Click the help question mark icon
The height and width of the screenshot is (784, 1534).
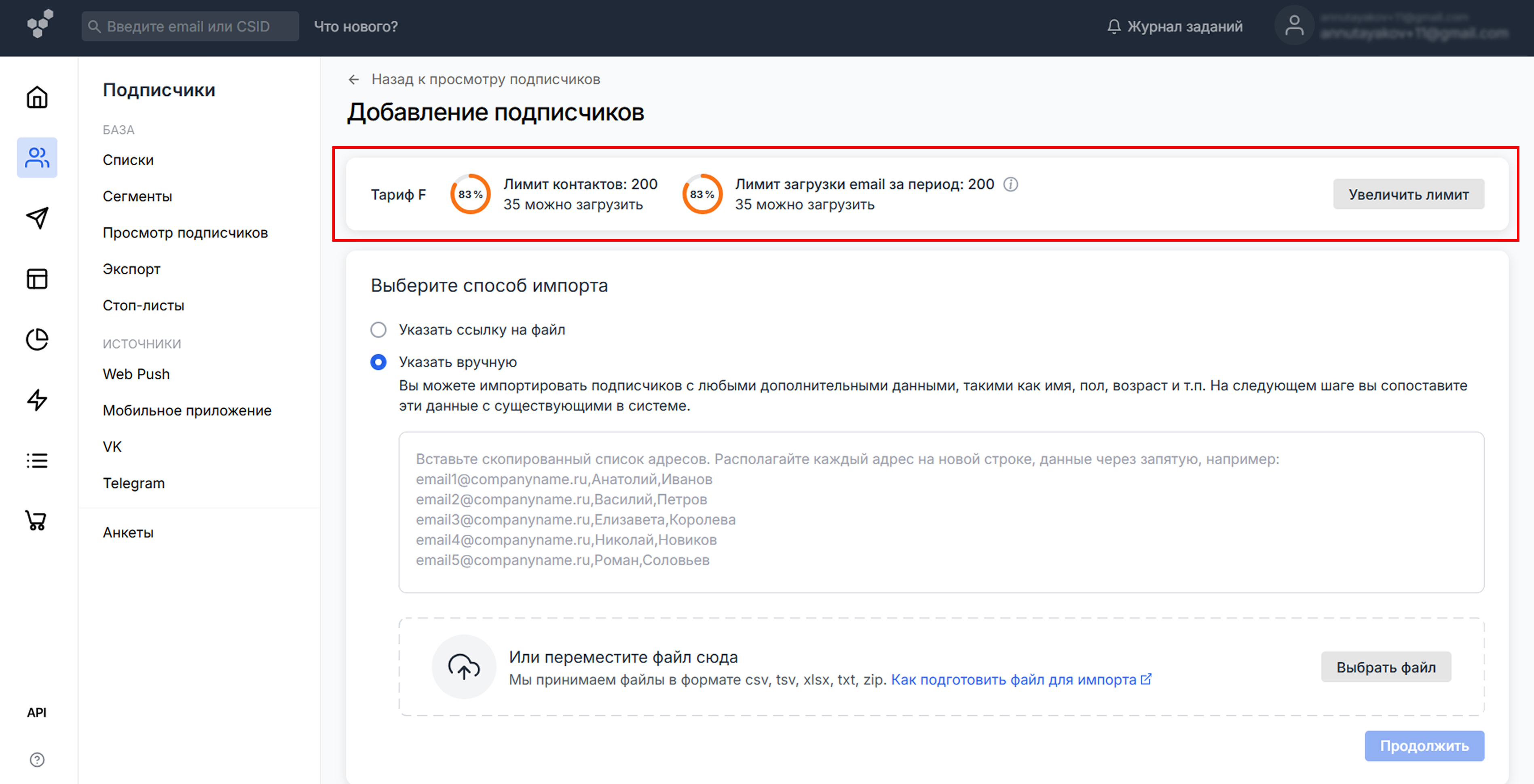tap(37, 760)
